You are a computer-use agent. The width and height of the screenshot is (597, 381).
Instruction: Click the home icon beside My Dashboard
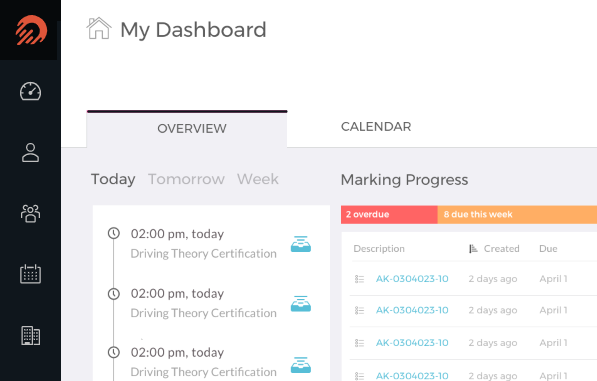(x=99, y=28)
